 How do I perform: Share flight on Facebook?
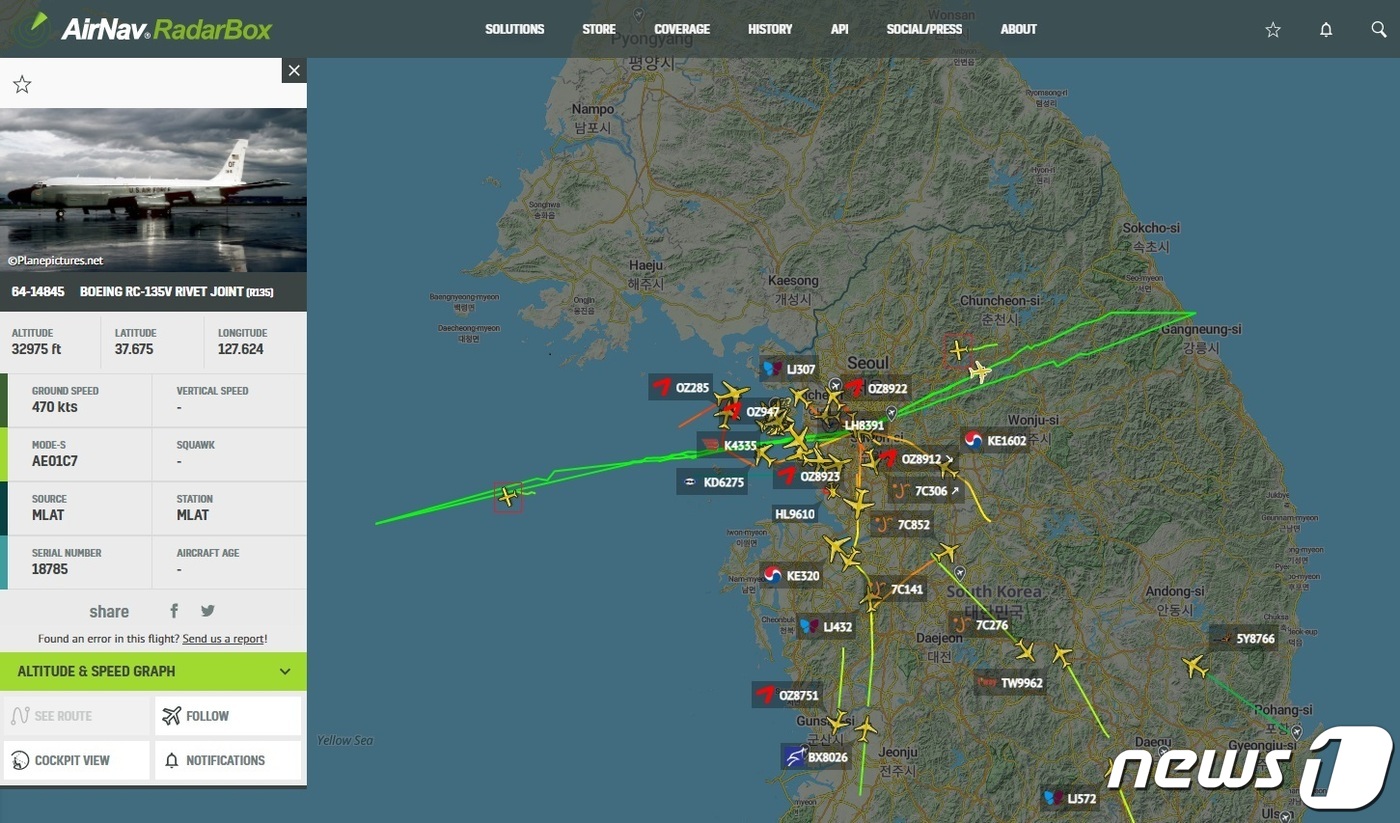tap(174, 611)
